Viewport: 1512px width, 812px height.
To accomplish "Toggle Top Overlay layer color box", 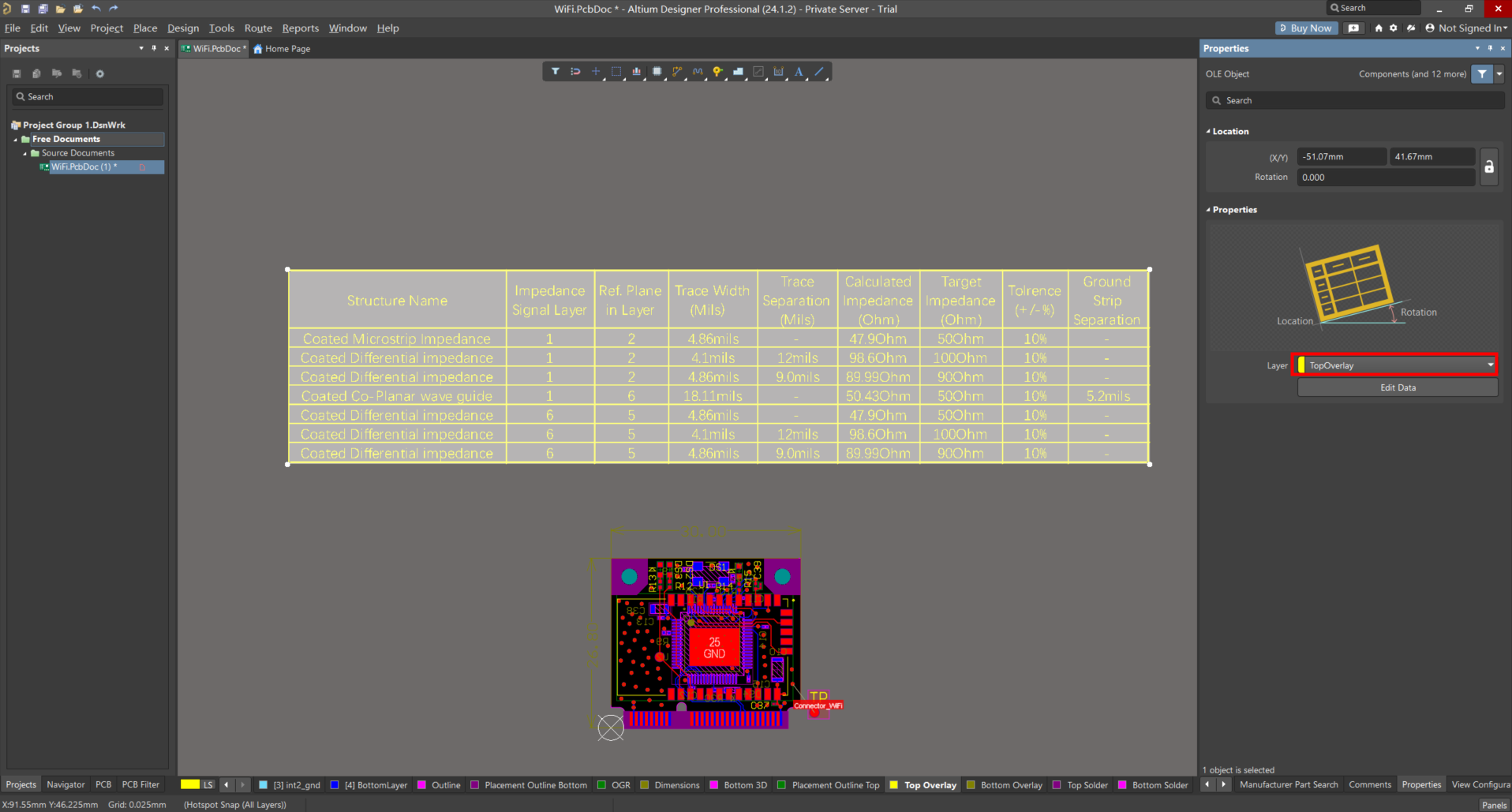I will (x=894, y=785).
